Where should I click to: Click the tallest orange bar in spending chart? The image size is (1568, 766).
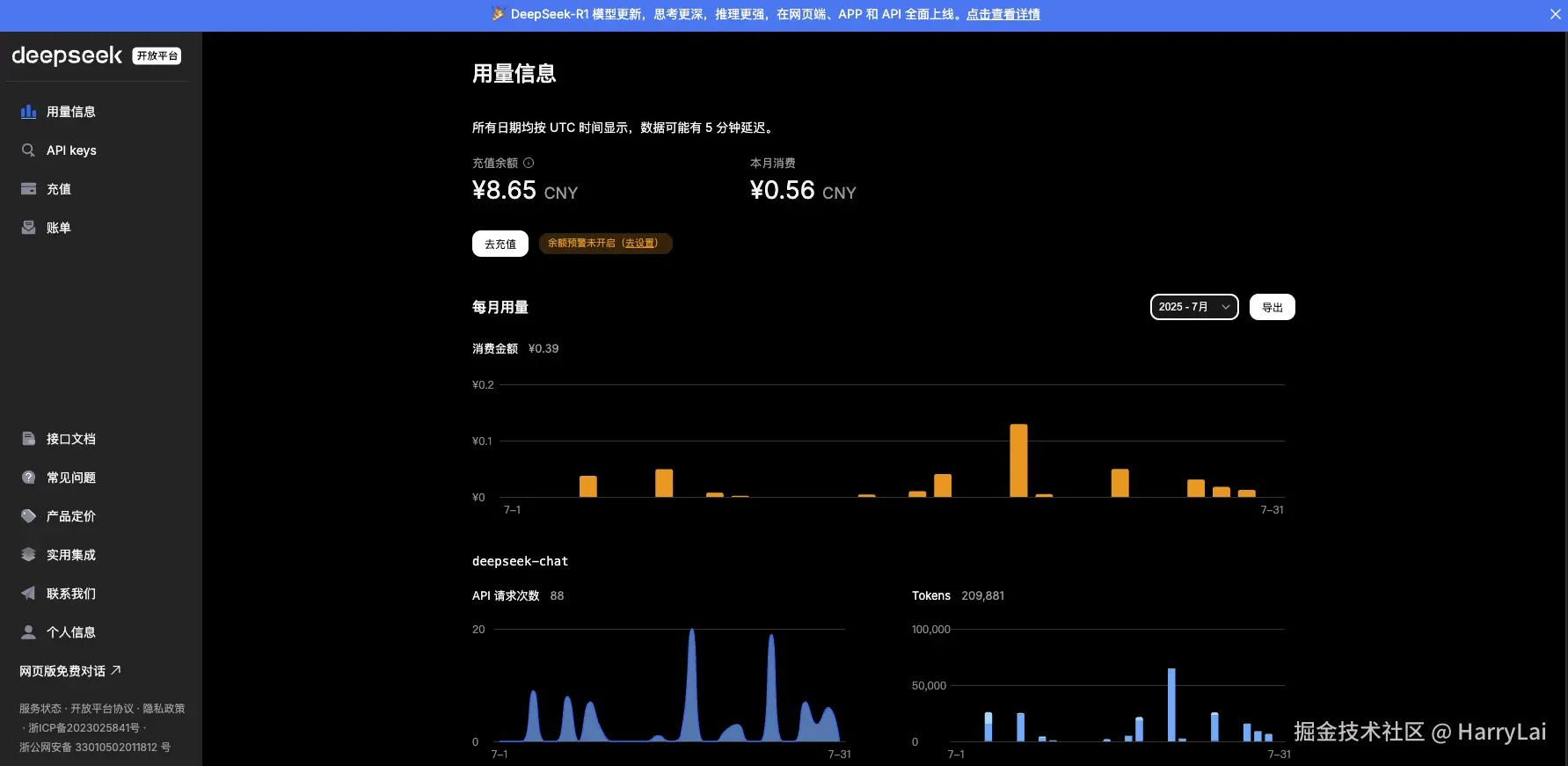(1018, 461)
